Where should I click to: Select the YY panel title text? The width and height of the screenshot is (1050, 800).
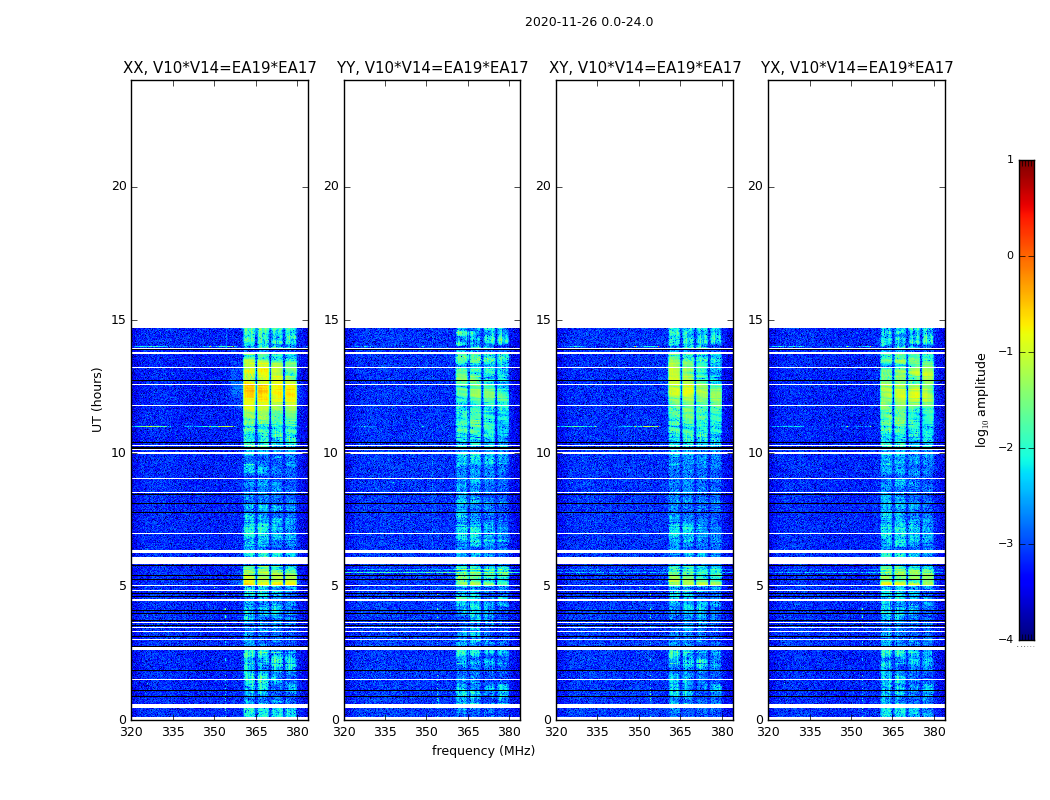(432, 68)
